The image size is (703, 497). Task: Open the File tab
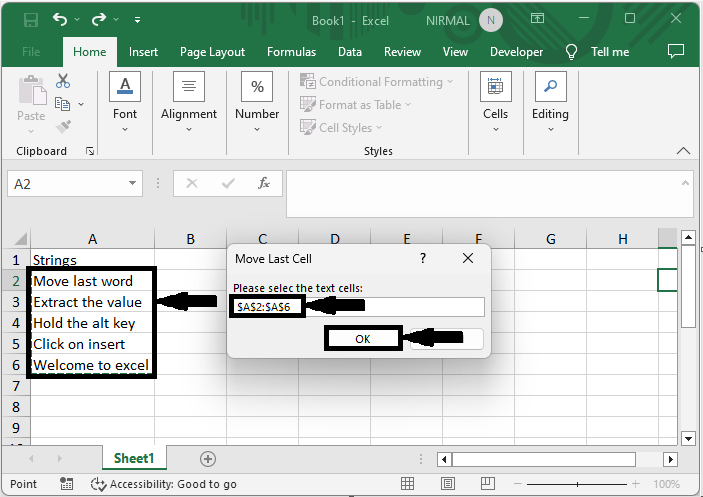point(31,52)
